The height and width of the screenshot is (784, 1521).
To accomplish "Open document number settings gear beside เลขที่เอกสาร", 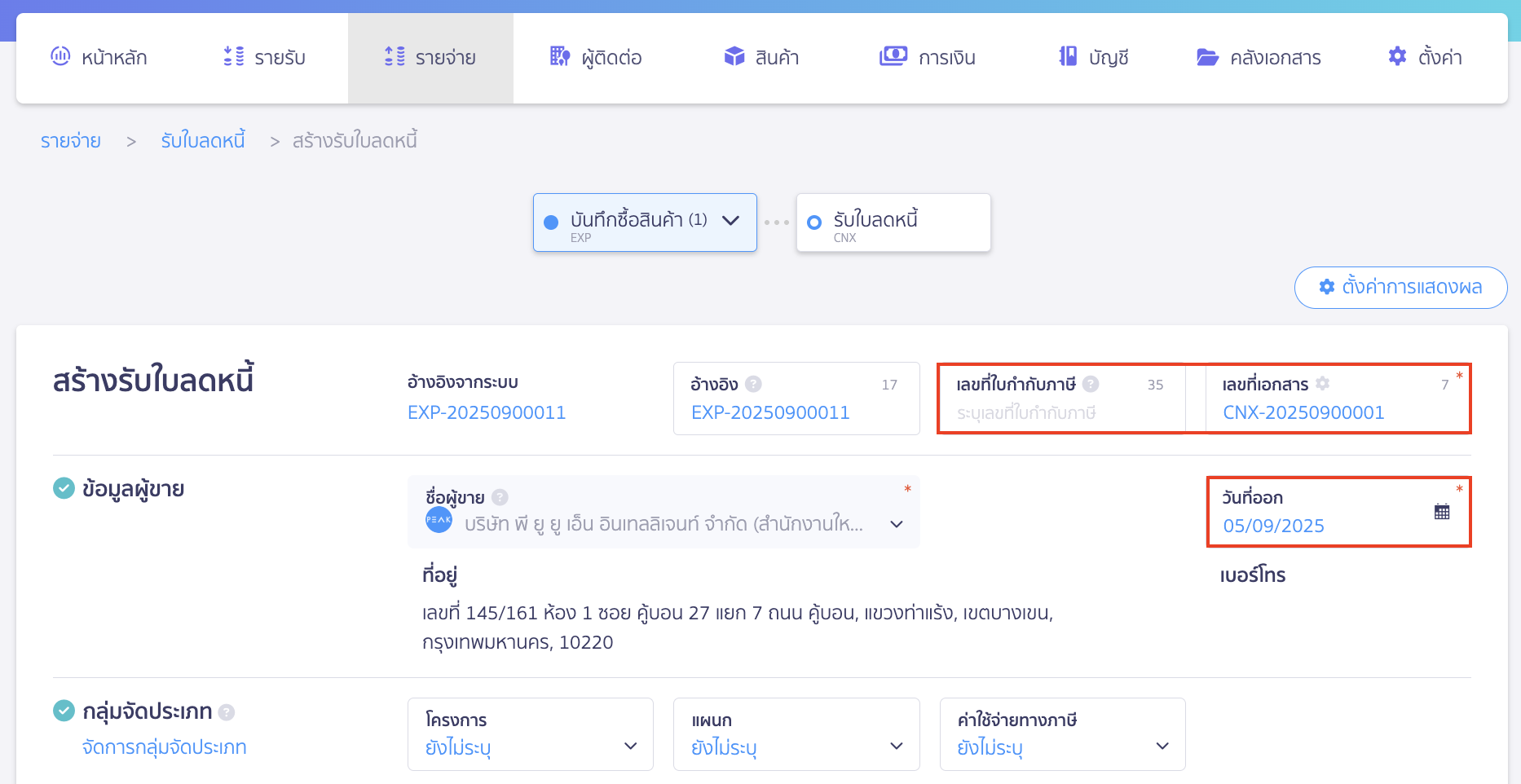I will (x=1322, y=383).
